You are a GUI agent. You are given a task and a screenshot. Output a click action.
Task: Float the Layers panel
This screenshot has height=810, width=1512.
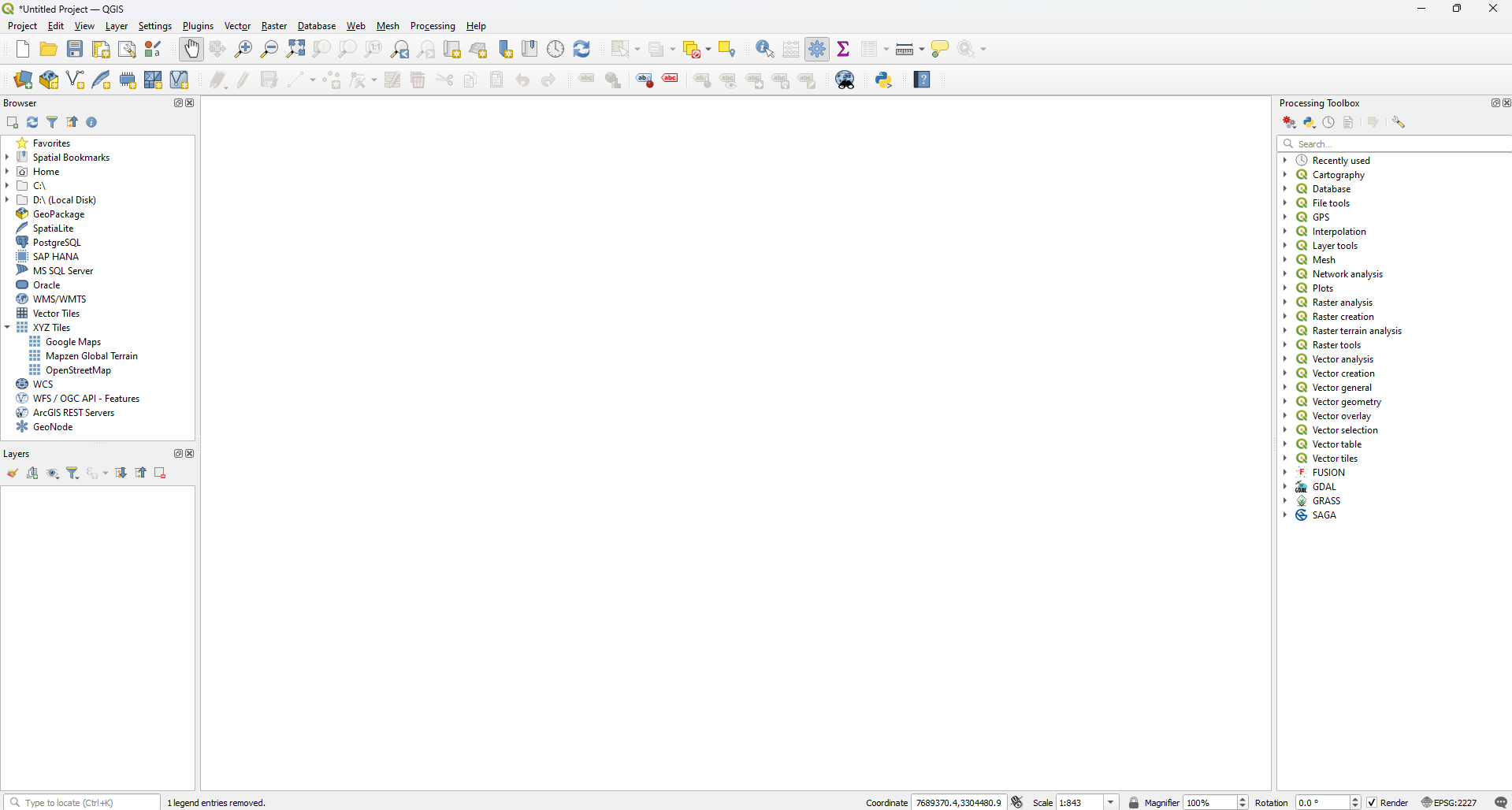click(178, 454)
